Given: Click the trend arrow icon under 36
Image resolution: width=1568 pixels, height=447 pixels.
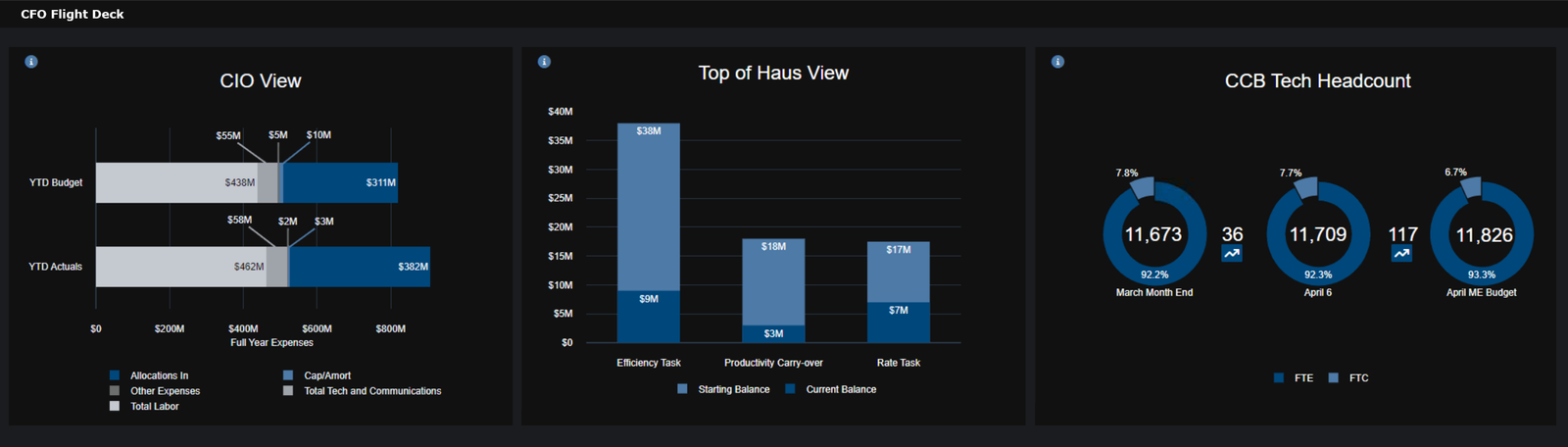Looking at the screenshot, I should [1232, 254].
